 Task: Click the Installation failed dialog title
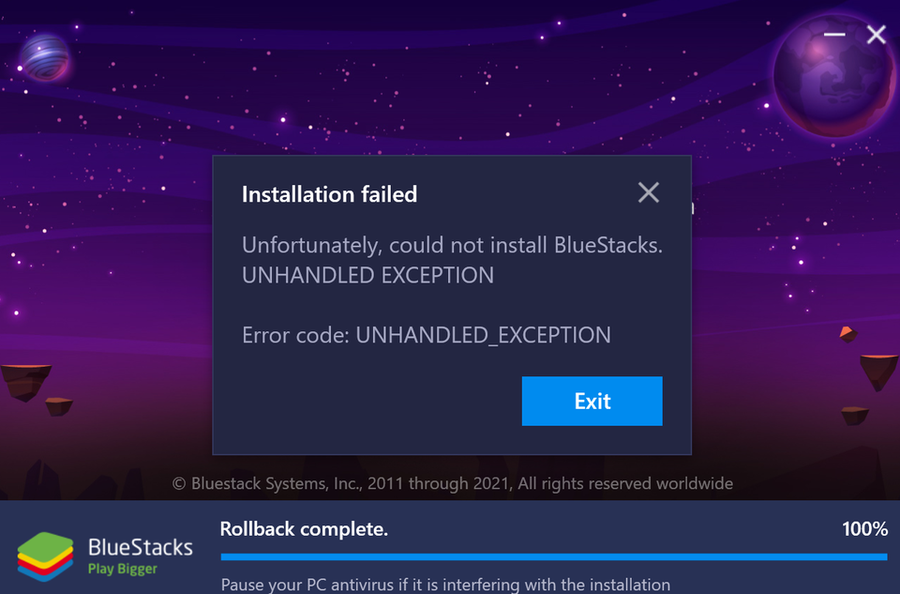329,194
